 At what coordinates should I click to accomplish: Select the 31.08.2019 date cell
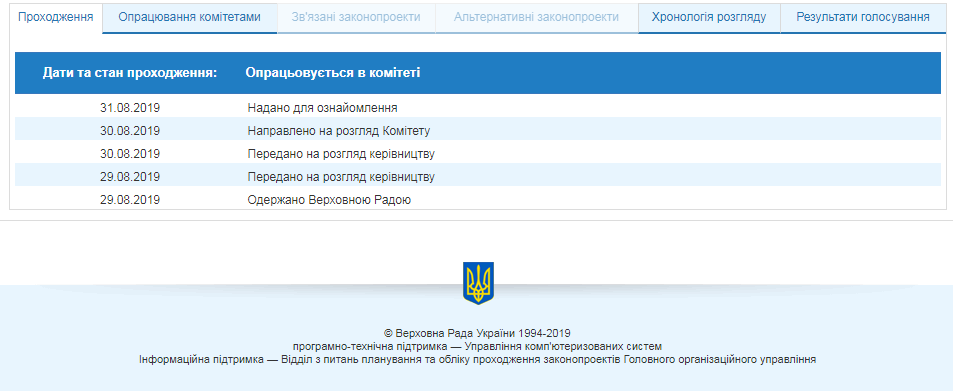point(129,108)
